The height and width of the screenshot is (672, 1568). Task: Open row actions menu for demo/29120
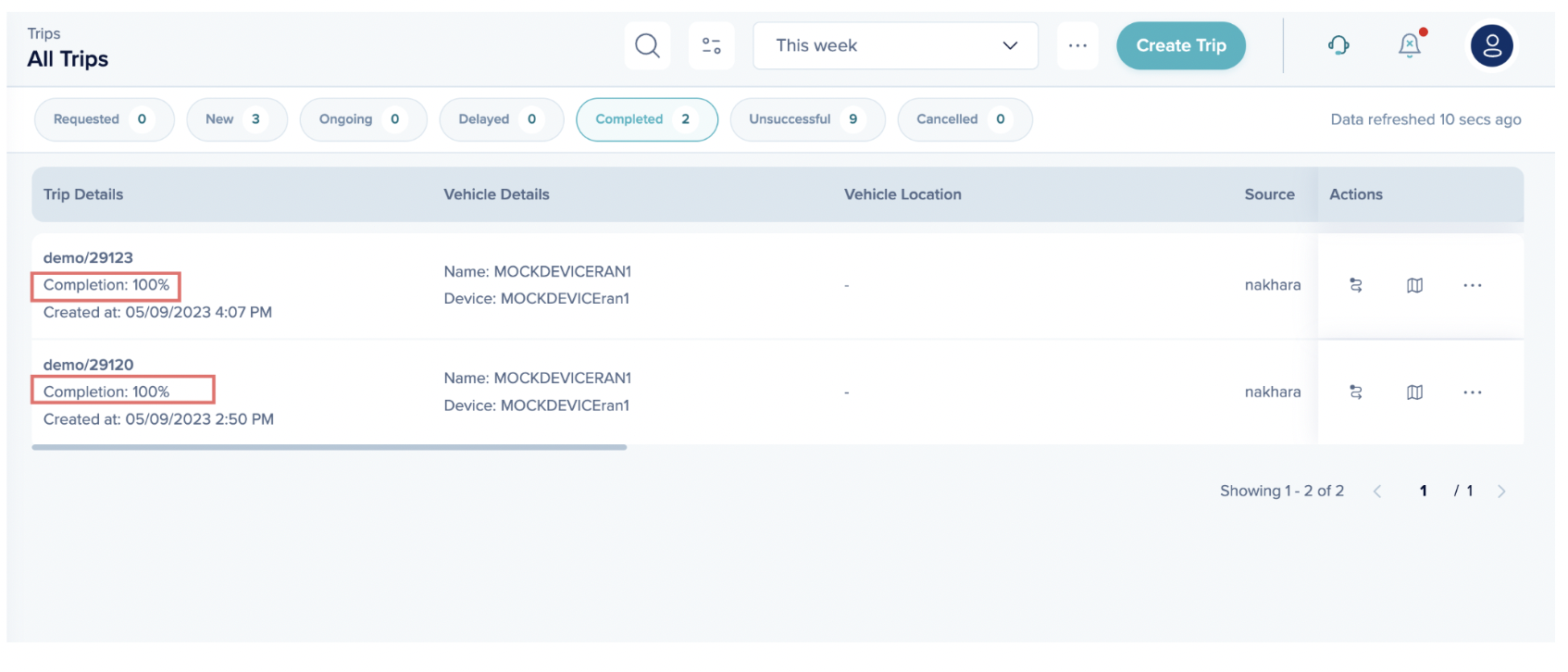[x=1472, y=392]
